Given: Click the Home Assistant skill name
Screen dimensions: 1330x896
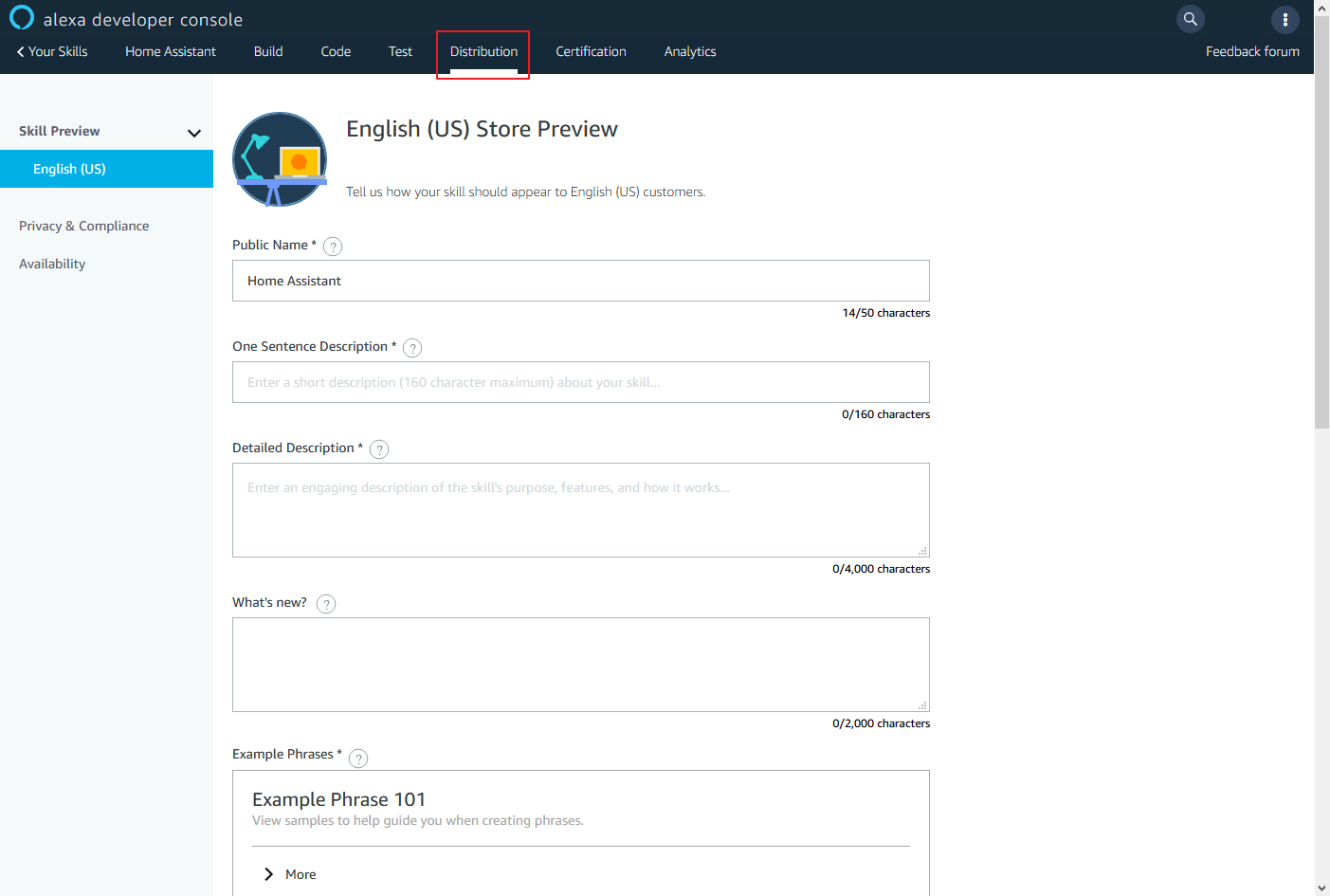Looking at the screenshot, I should pos(171,51).
